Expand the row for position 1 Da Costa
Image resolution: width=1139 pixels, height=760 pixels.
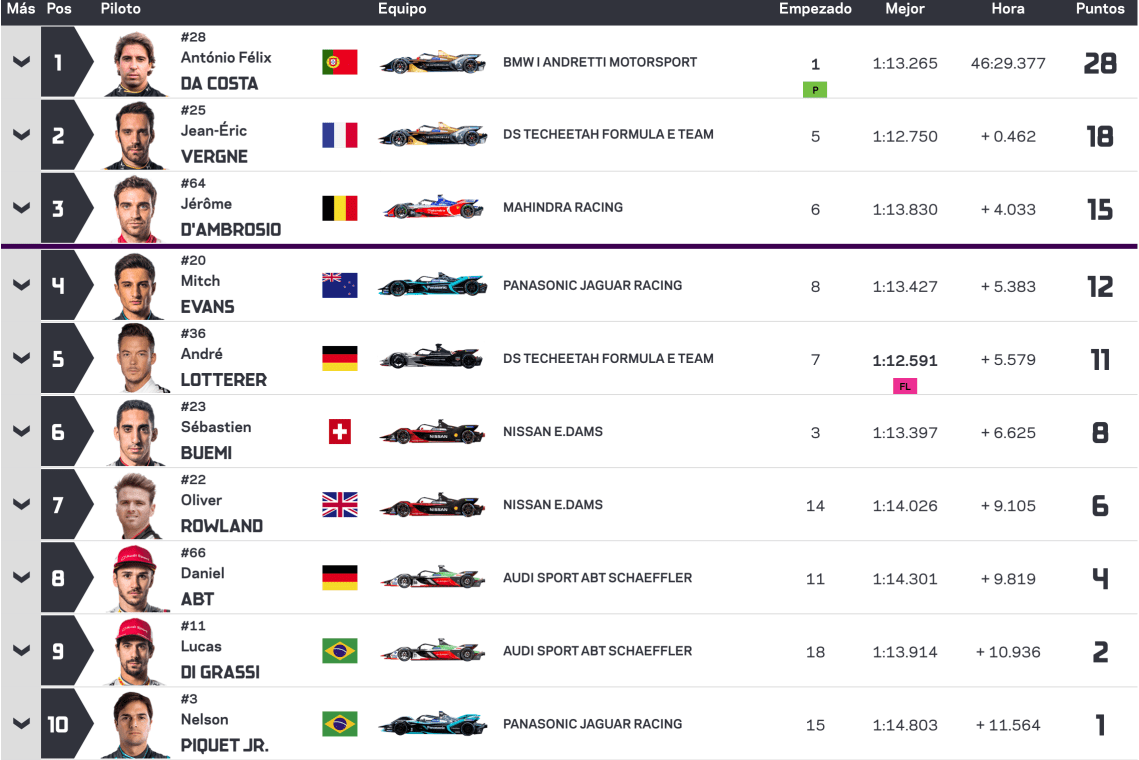coord(20,62)
